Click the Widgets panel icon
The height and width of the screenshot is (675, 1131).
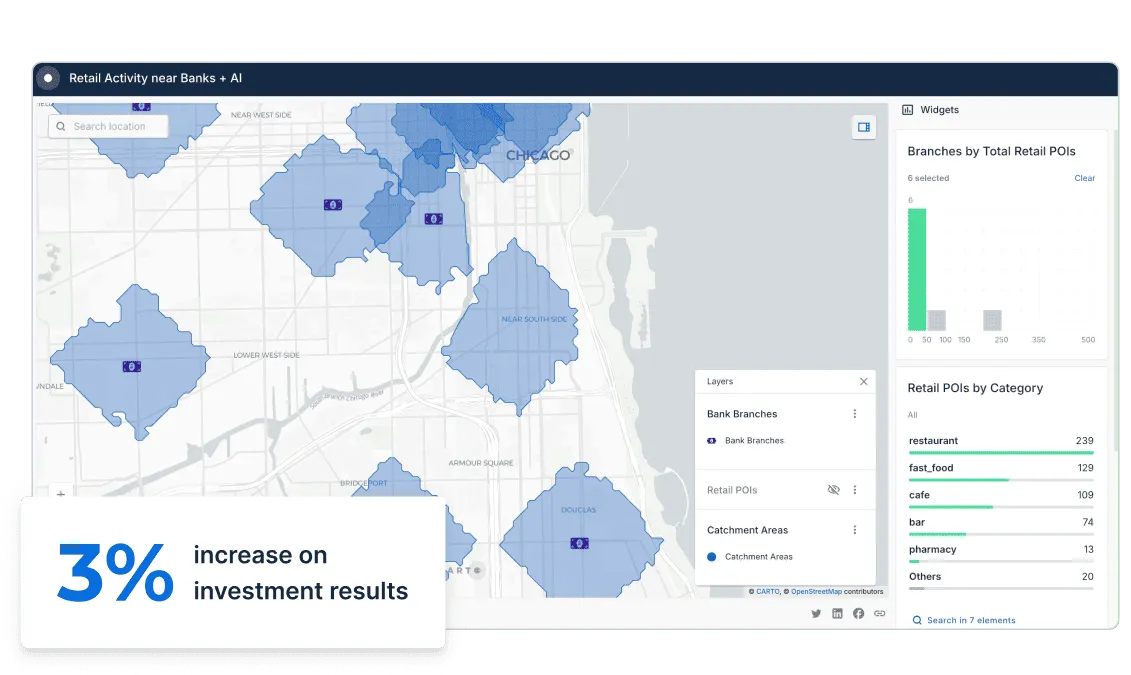(x=908, y=110)
